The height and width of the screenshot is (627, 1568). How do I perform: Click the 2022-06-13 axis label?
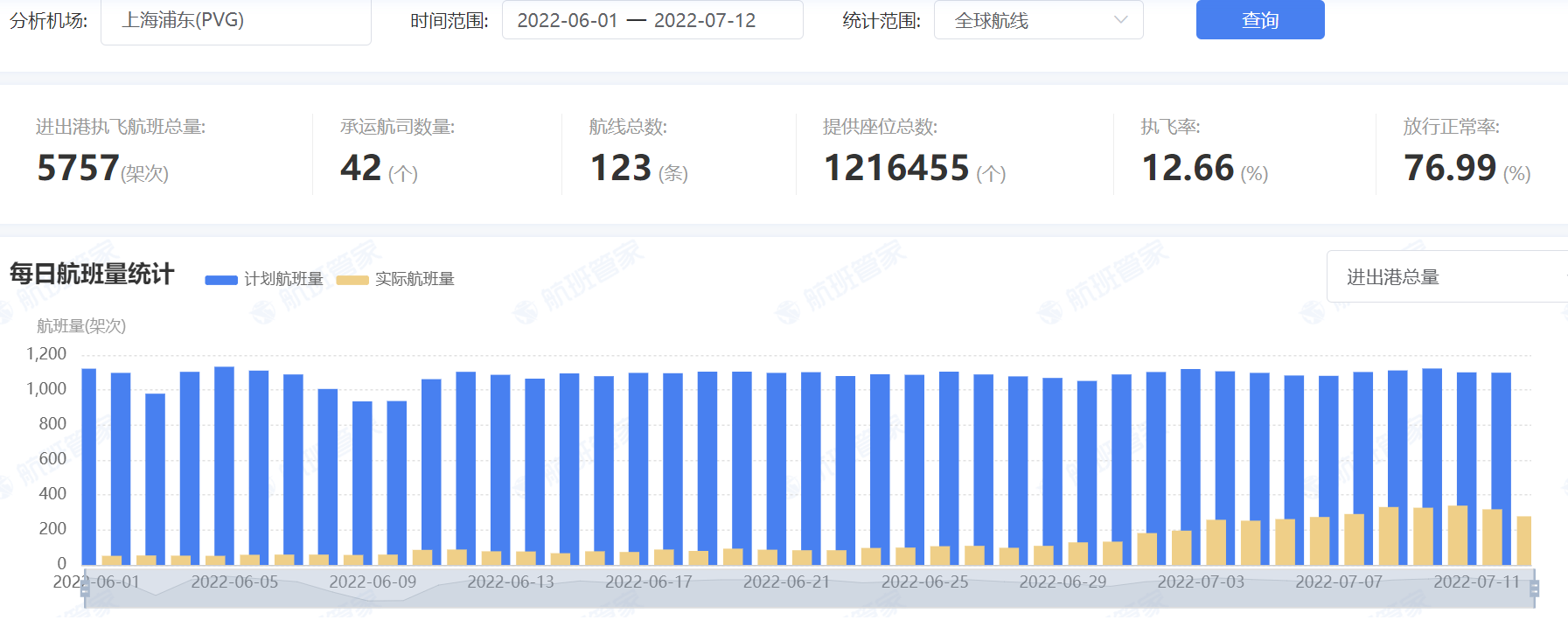pyautogui.click(x=511, y=582)
